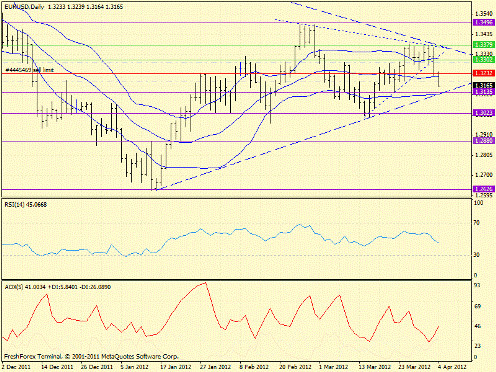Click the 1.3435 price scale value

point(484,34)
